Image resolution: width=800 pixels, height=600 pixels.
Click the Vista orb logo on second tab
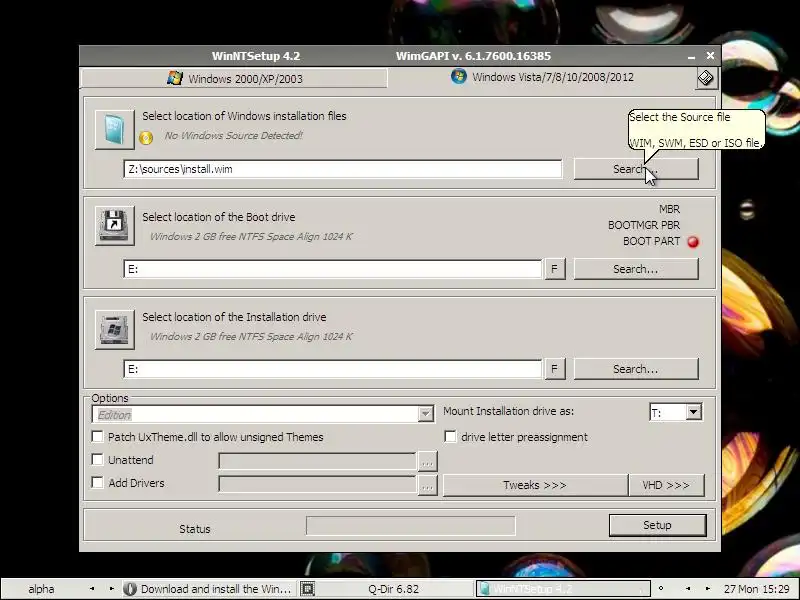[459, 77]
